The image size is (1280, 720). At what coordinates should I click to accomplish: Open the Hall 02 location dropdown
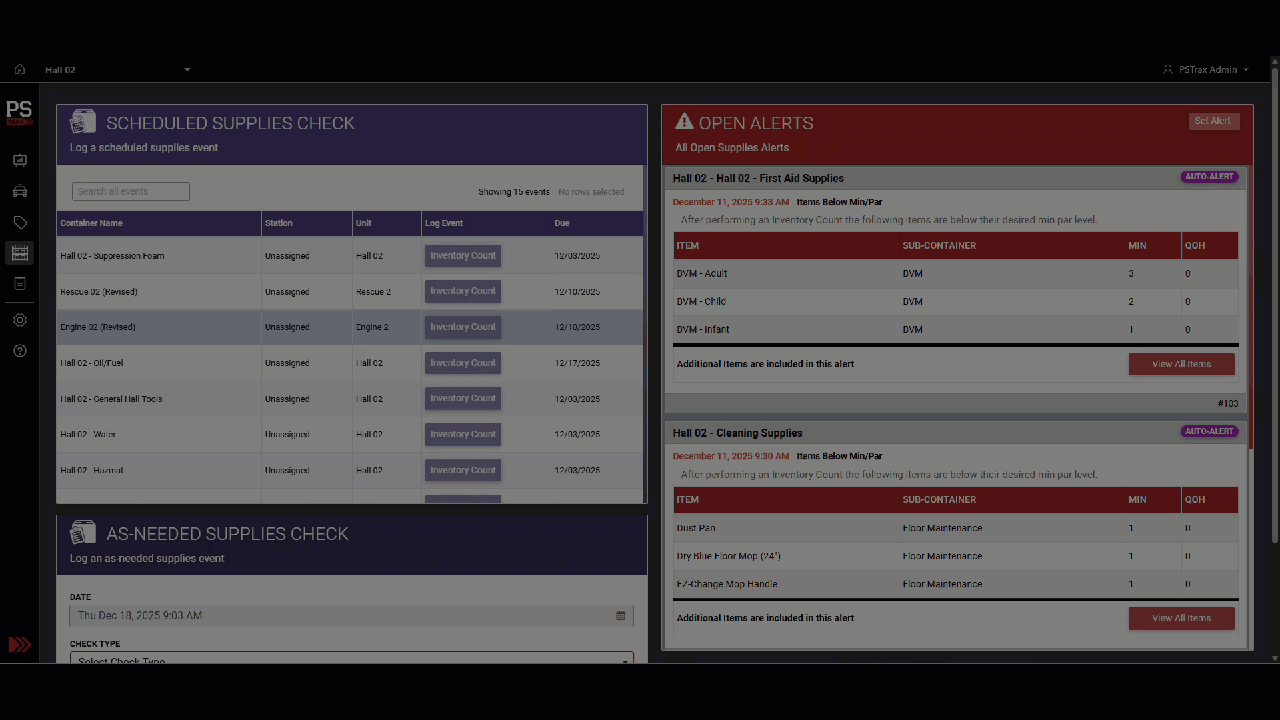point(117,70)
